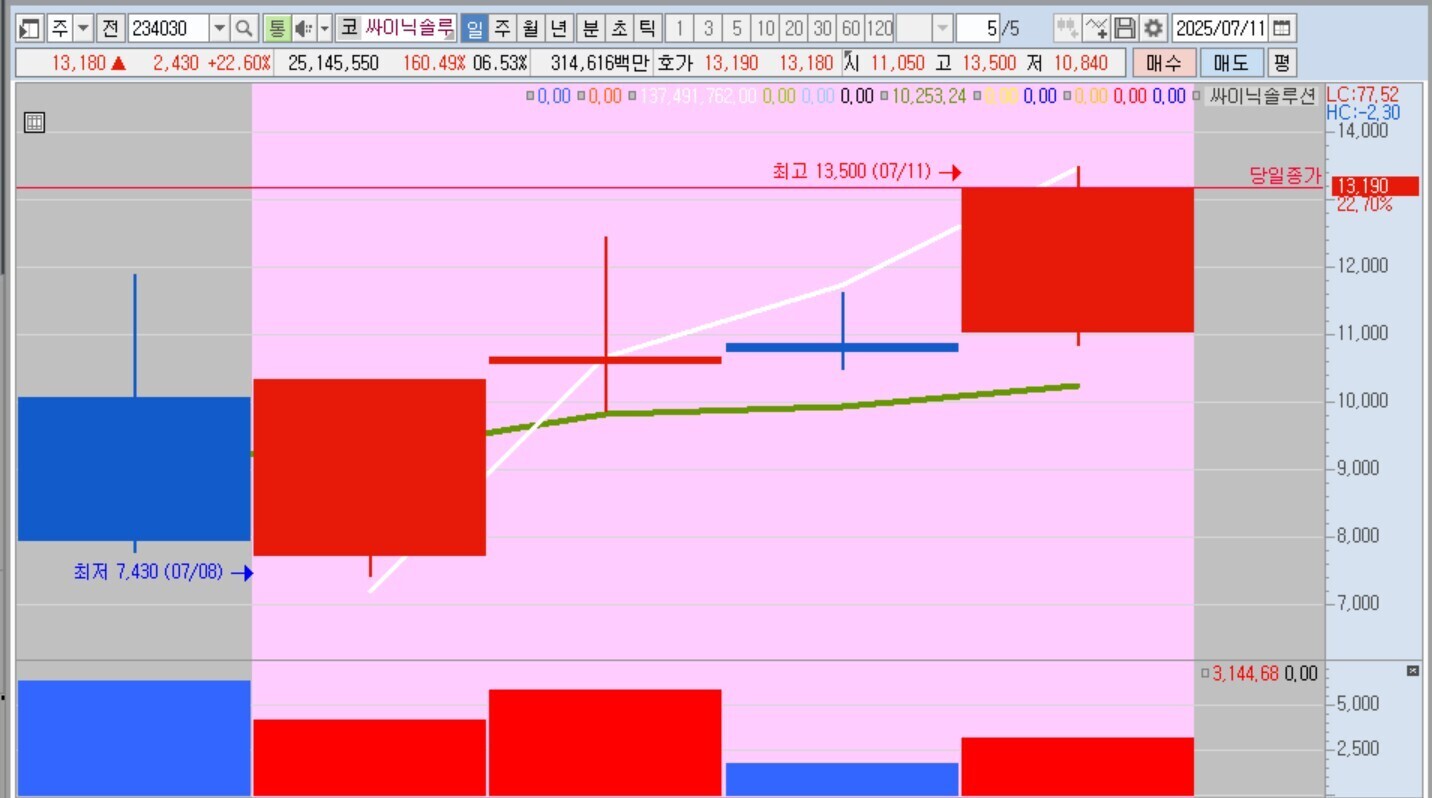
Task: Select interval button 3
Action: pos(708,28)
